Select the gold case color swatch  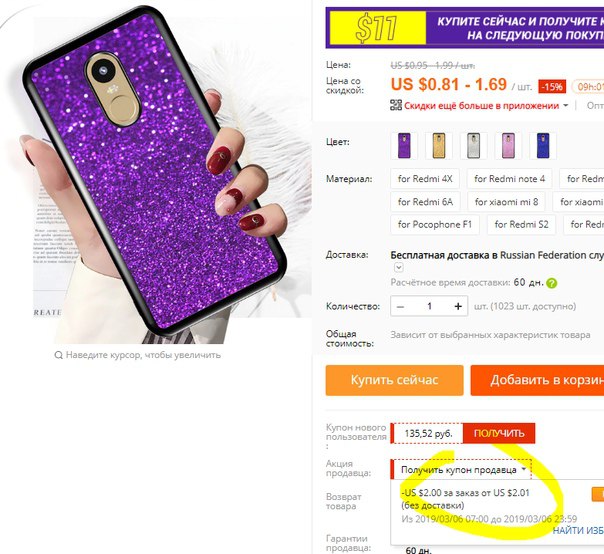click(x=439, y=146)
